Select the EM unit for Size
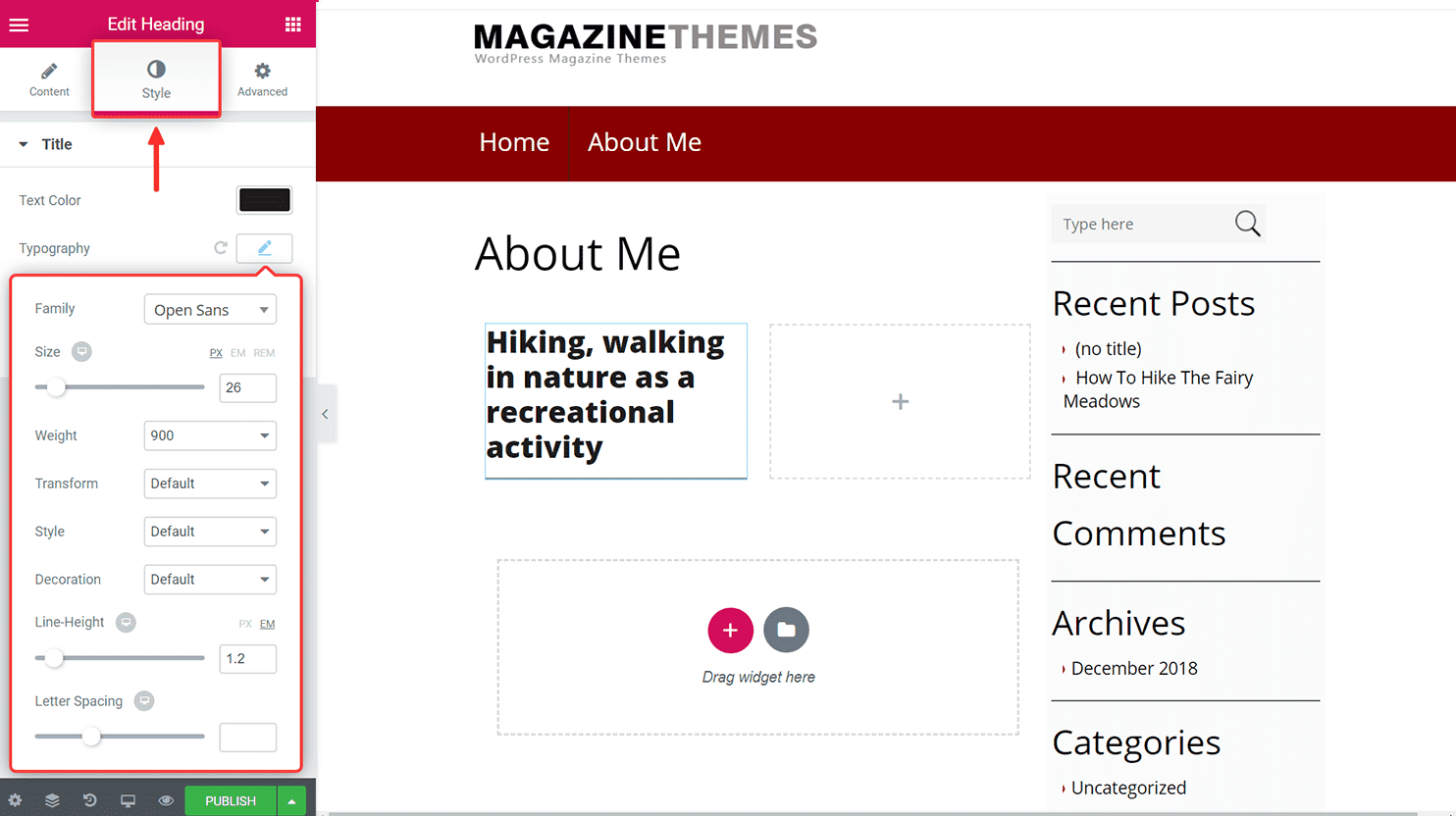1456x816 pixels. pyautogui.click(x=238, y=353)
